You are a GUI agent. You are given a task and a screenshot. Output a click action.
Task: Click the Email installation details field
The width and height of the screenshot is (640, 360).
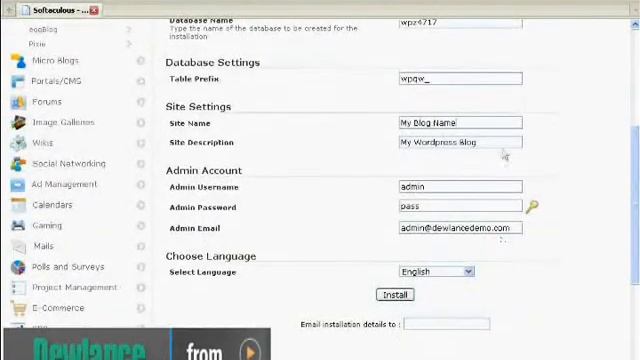click(x=447, y=324)
